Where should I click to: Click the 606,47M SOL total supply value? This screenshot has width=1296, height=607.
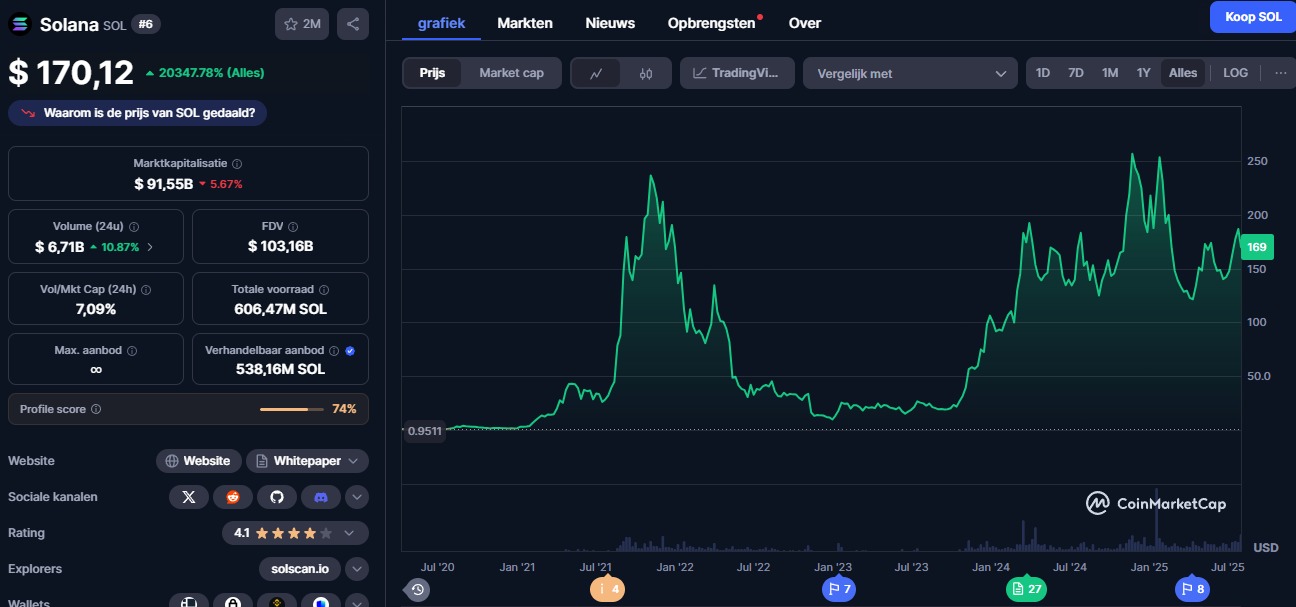pyautogui.click(x=280, y=309)
